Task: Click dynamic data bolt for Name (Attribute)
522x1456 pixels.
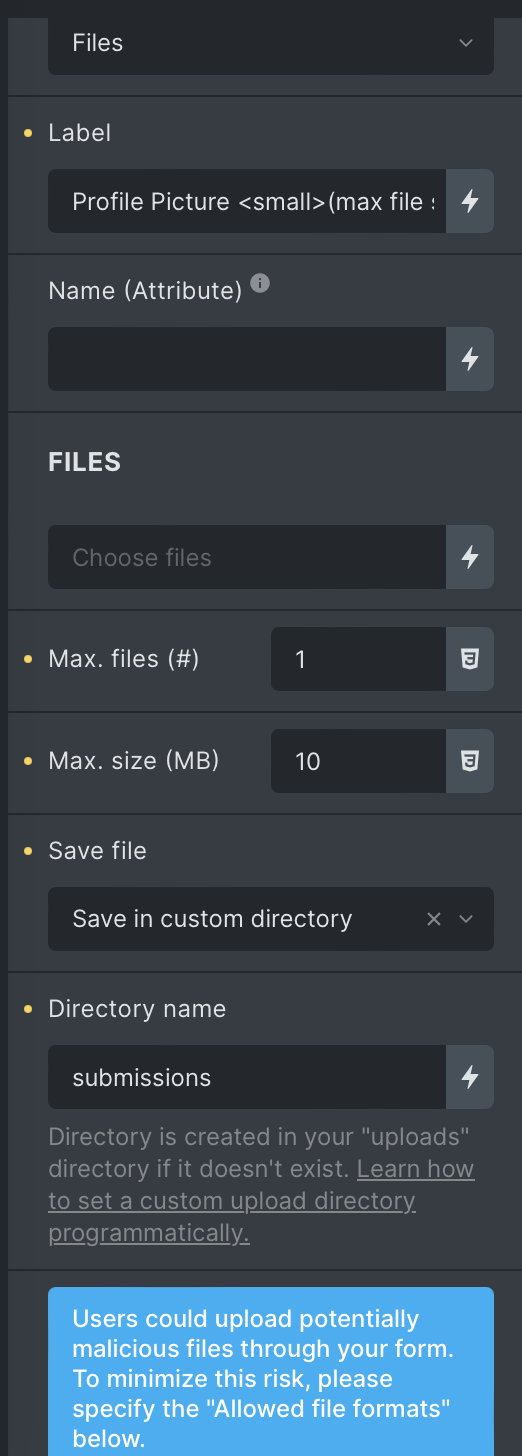Action: 470,359
